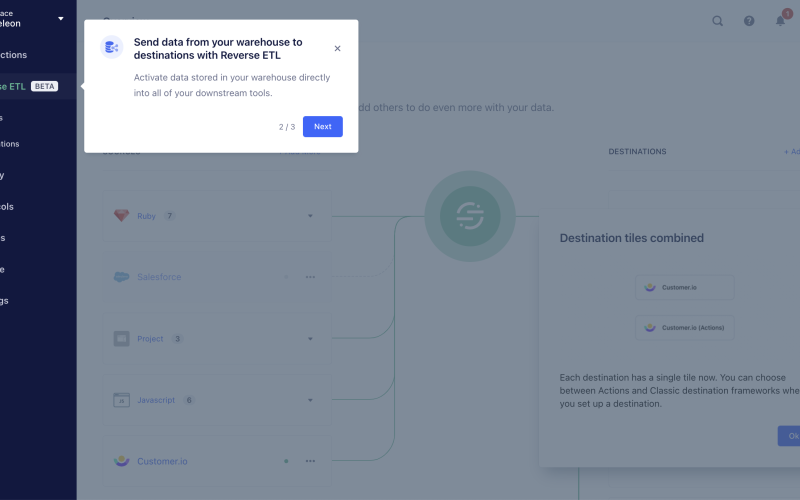Open the search magnifier icon
Viewport: 800px width, 500px height.
pyautogui.click(x=718, y=21)
